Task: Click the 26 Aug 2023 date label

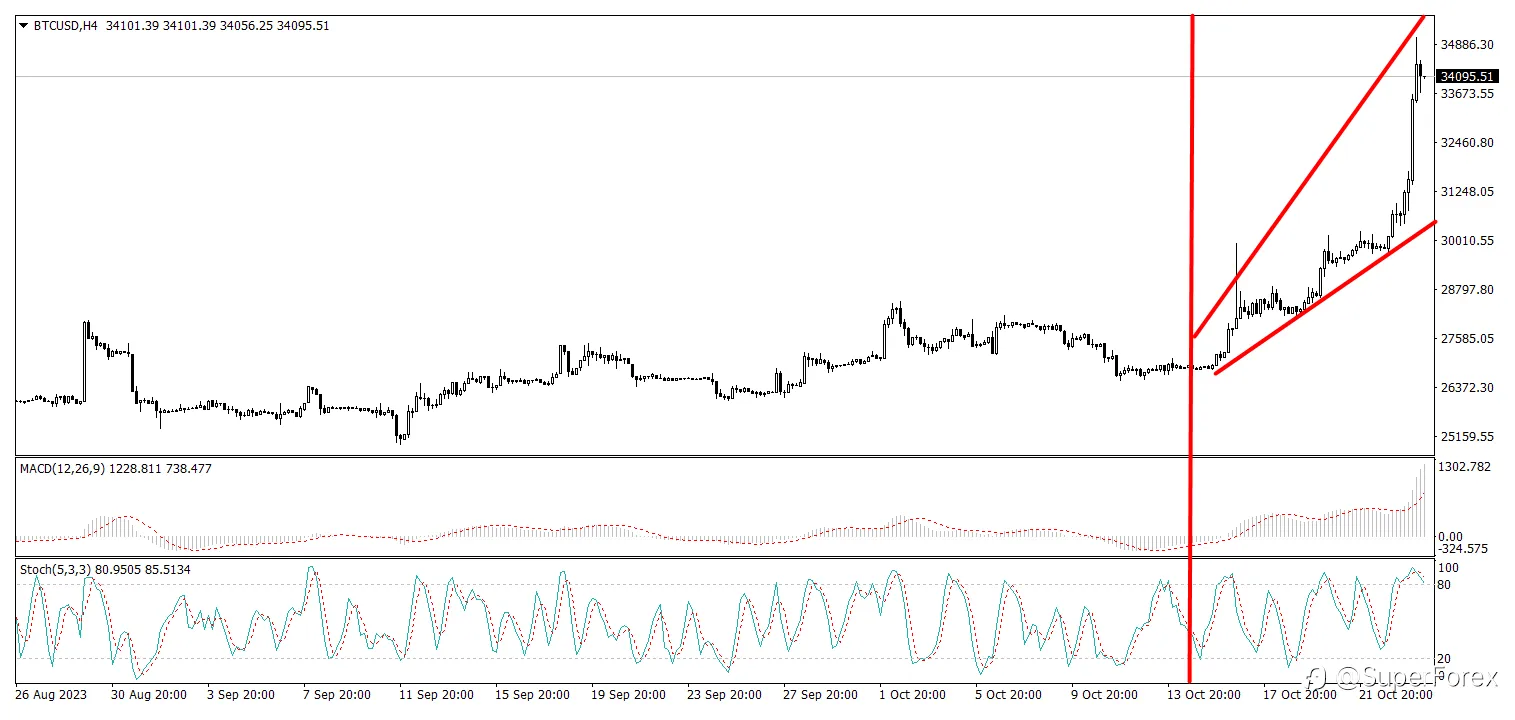Action: pos(51,694)
